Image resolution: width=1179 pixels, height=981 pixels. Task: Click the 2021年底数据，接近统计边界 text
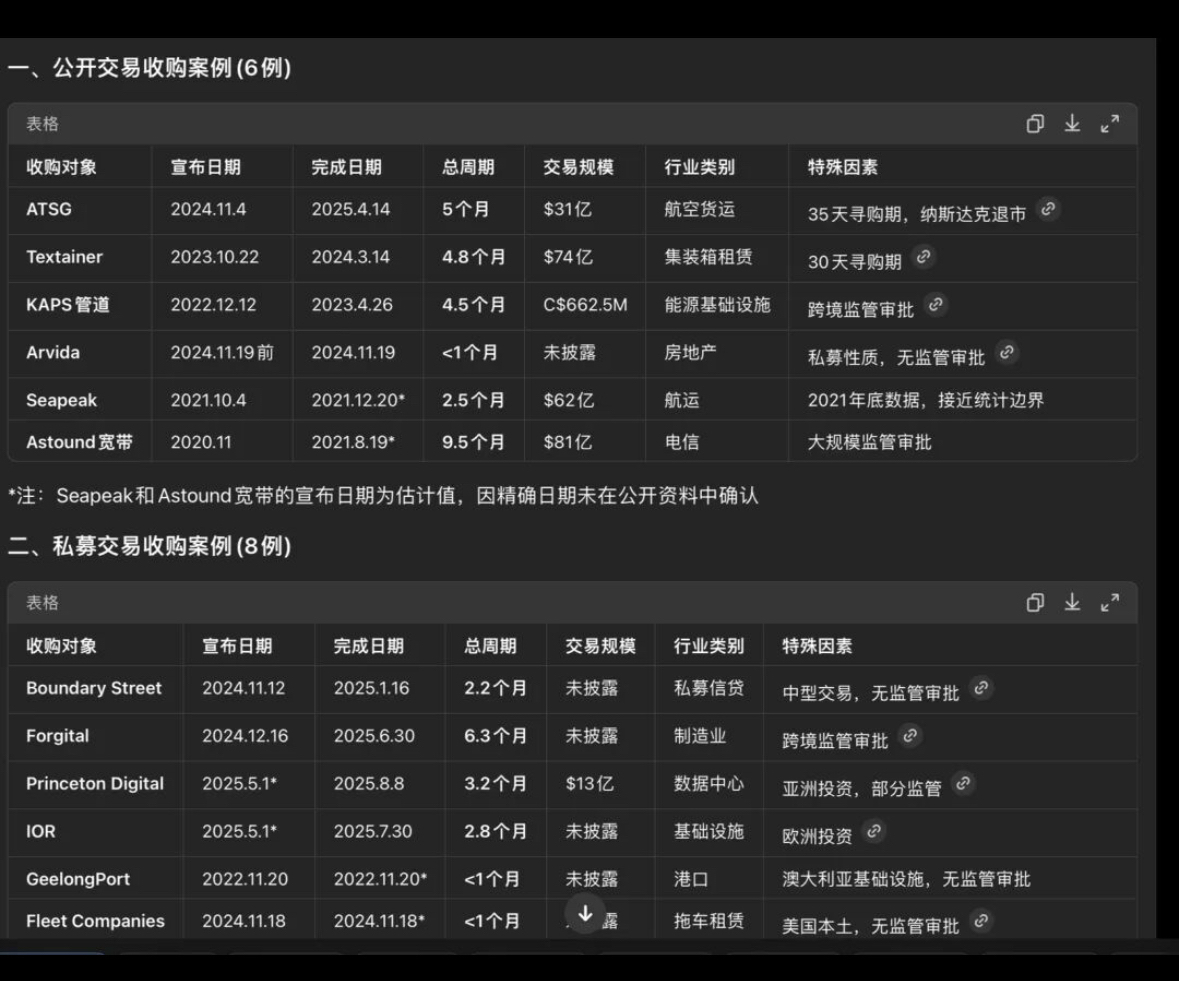point(926,401)
